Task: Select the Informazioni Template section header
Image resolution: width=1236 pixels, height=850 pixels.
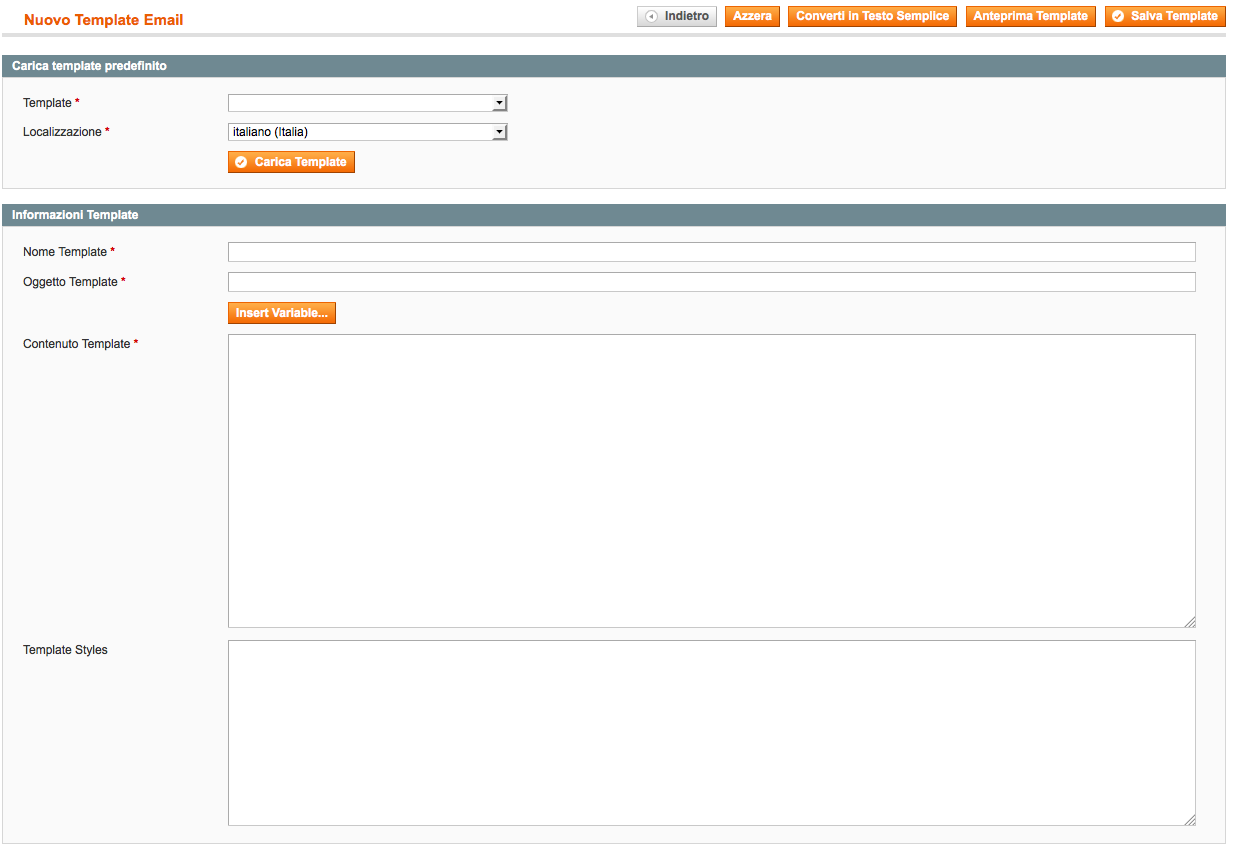Action: pyautogui.click(x=75, y=215)
